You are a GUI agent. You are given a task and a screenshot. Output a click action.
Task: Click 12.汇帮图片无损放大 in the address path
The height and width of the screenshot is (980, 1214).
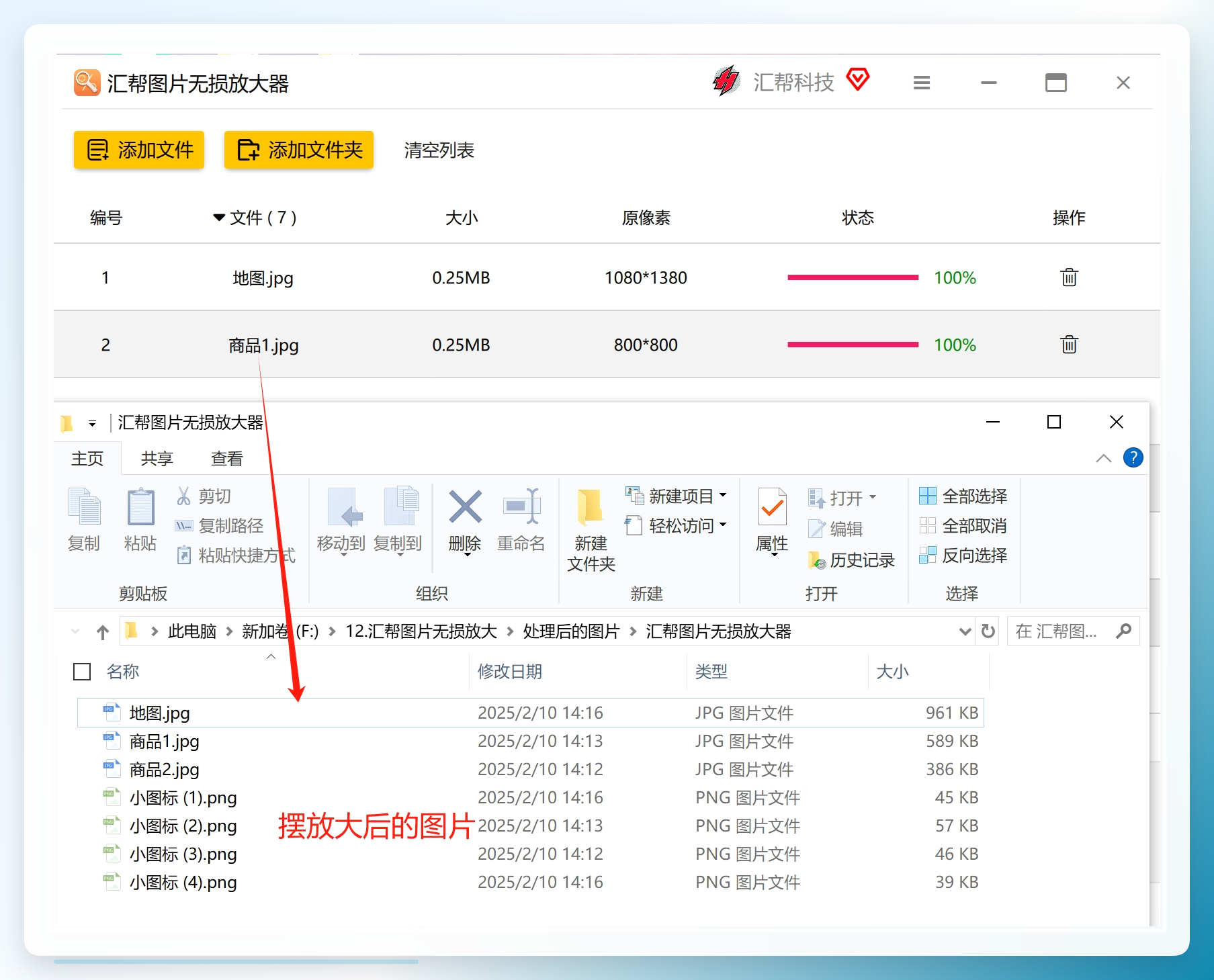[421, 631]
